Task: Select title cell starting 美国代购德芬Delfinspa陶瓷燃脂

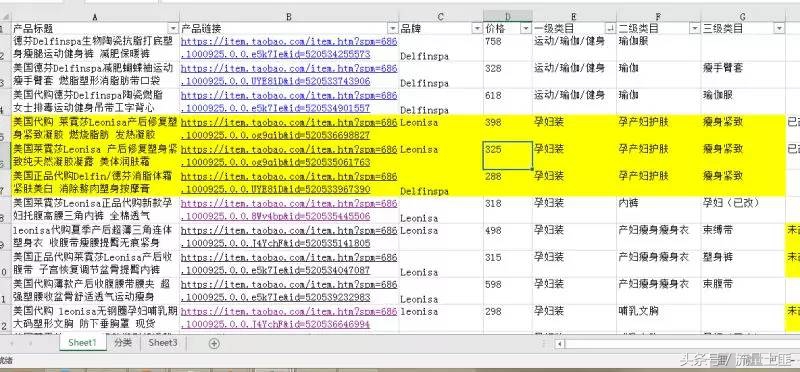Action: pyautogui.click(x=95, y=102)
